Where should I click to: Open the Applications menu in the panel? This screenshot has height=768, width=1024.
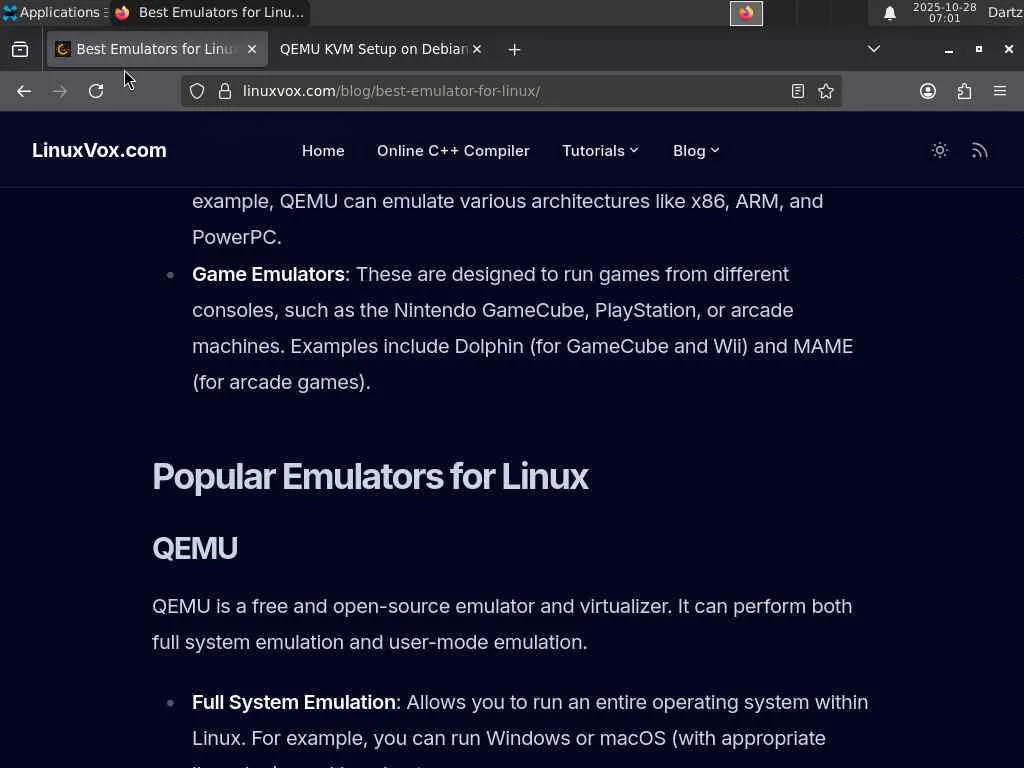click(54, 12)
